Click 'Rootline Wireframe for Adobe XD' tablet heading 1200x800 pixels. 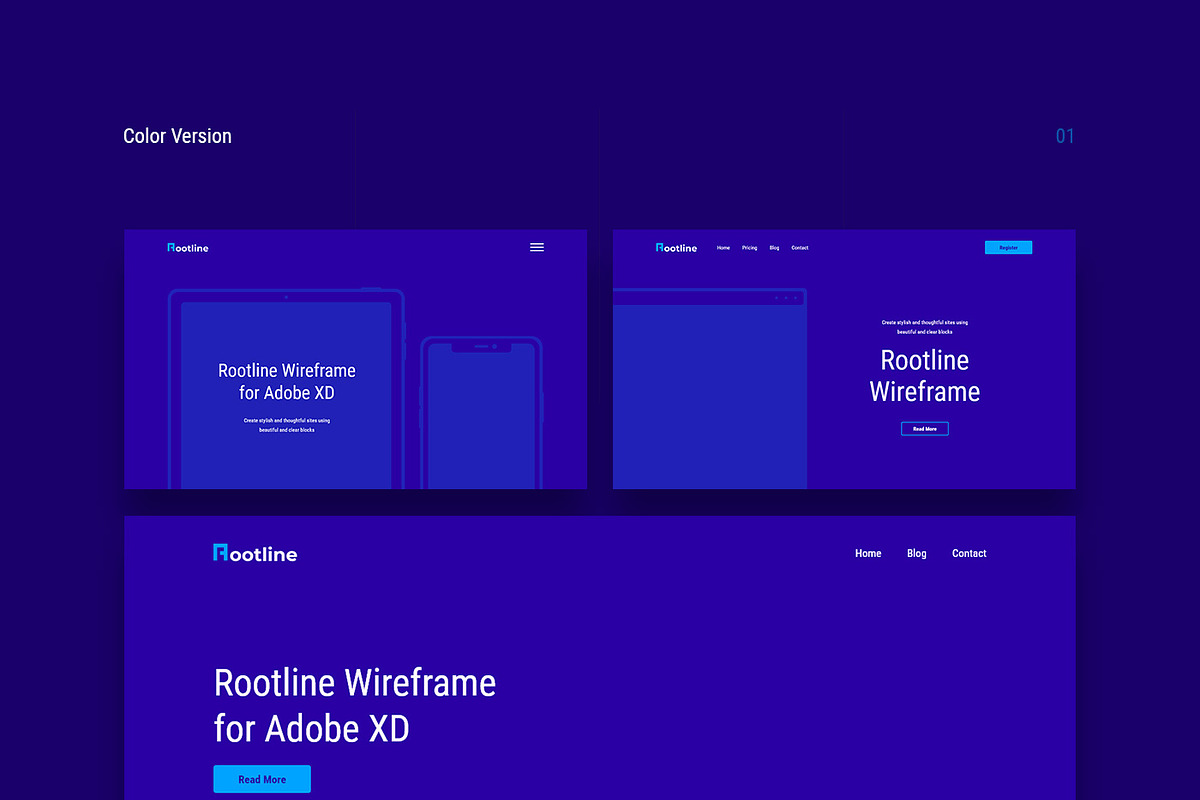[x=287, y=382]
